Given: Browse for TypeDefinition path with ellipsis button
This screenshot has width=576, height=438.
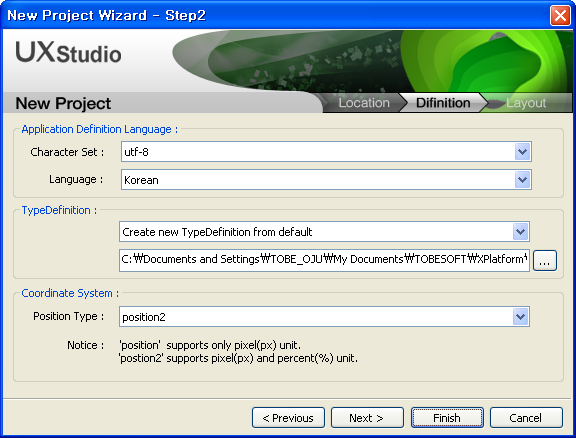Looking at the screenshot, I should [x=545, y=261].
